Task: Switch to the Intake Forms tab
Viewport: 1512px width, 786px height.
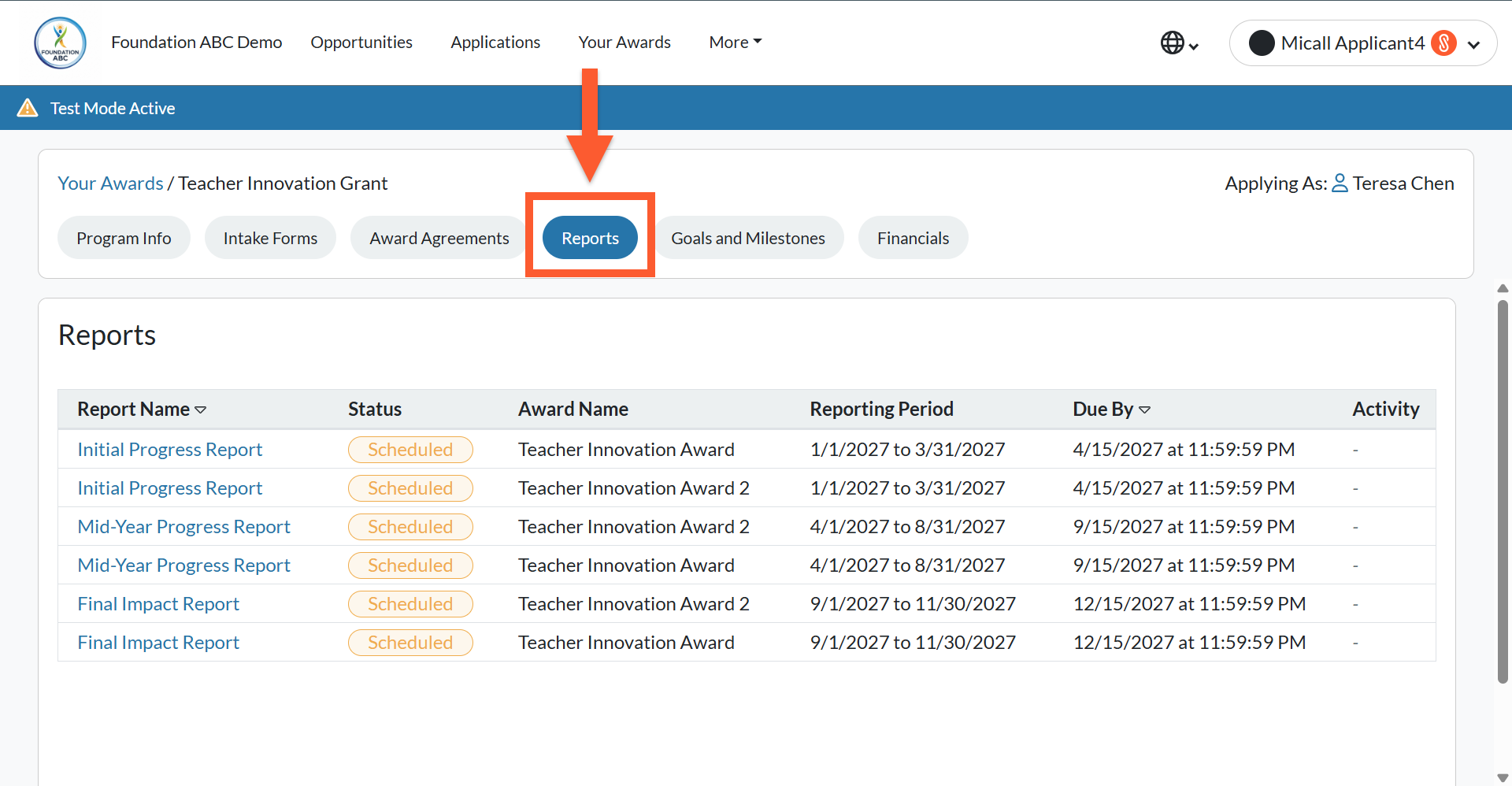Action: 270,238
